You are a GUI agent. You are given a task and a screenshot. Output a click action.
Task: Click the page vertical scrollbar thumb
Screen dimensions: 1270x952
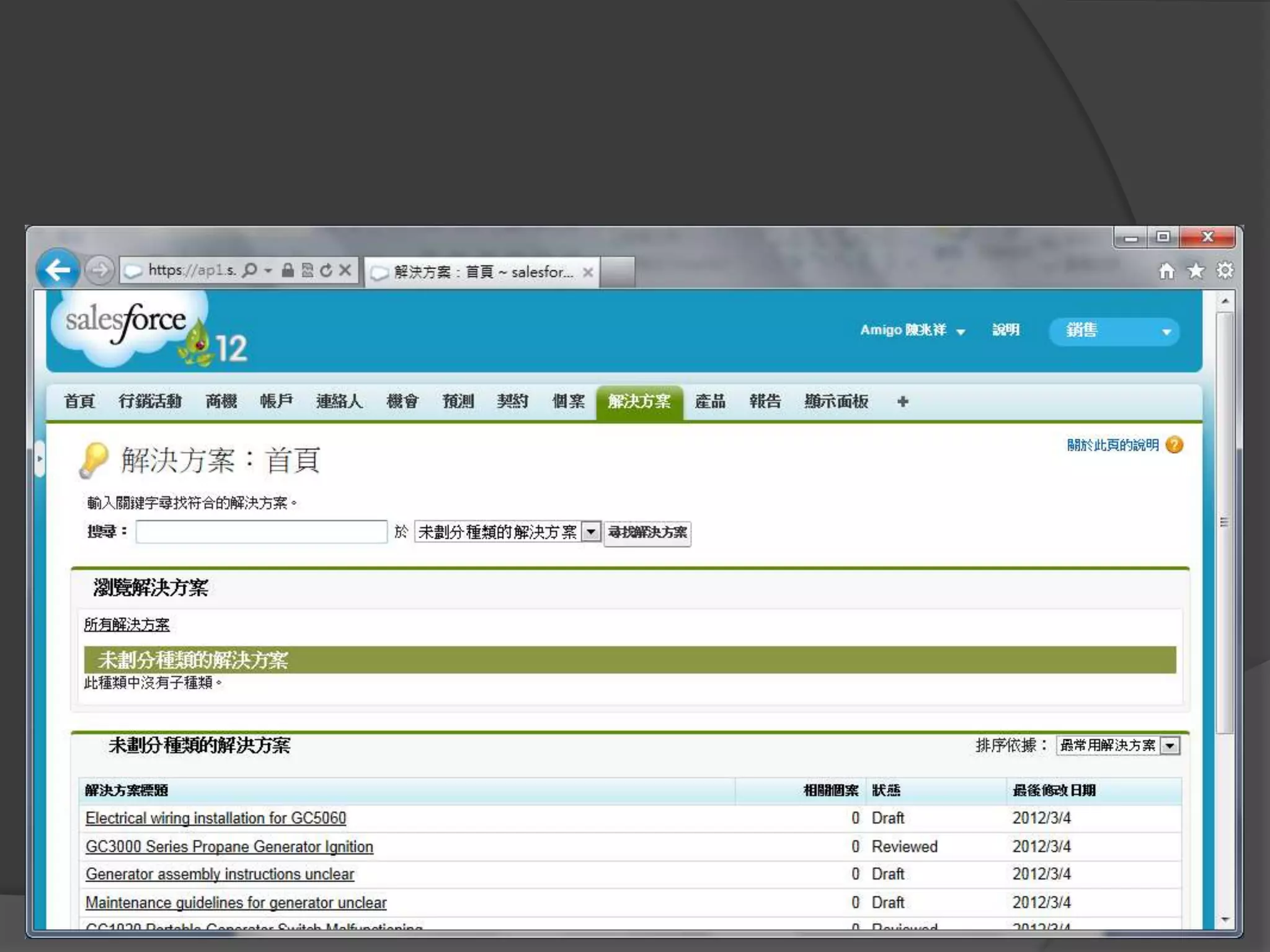pos(1224,522)
